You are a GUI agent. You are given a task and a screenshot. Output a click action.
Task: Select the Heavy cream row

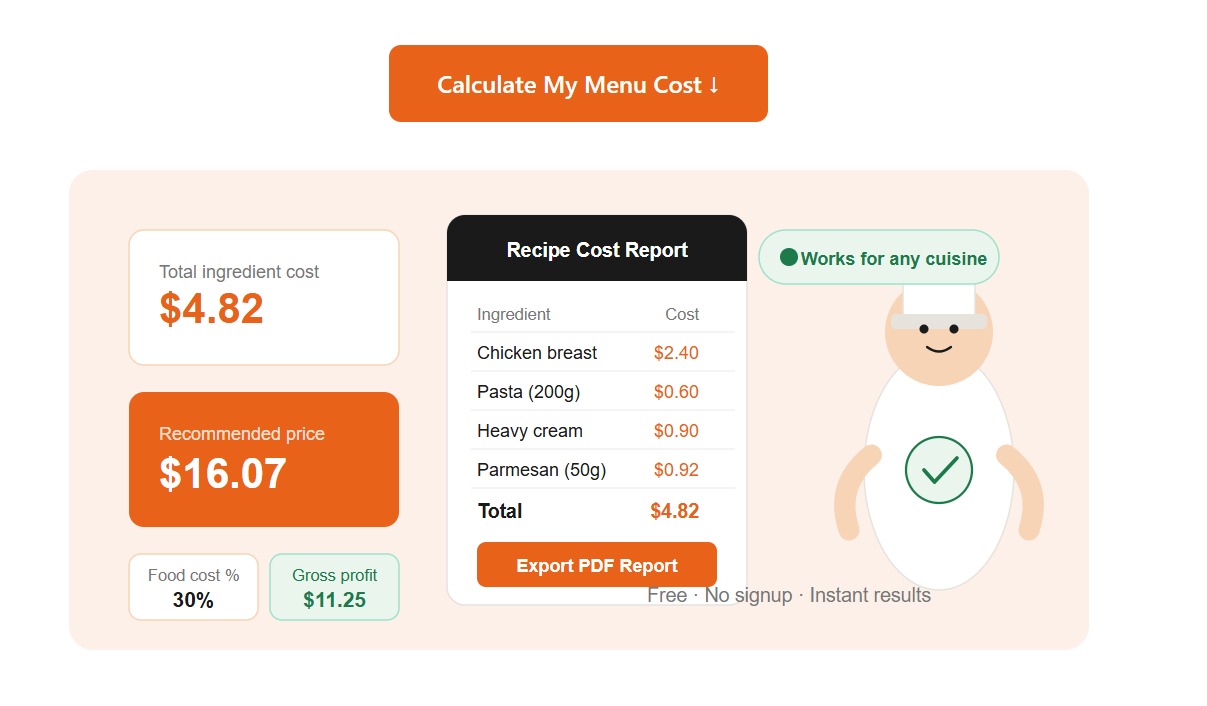[603, 431]
